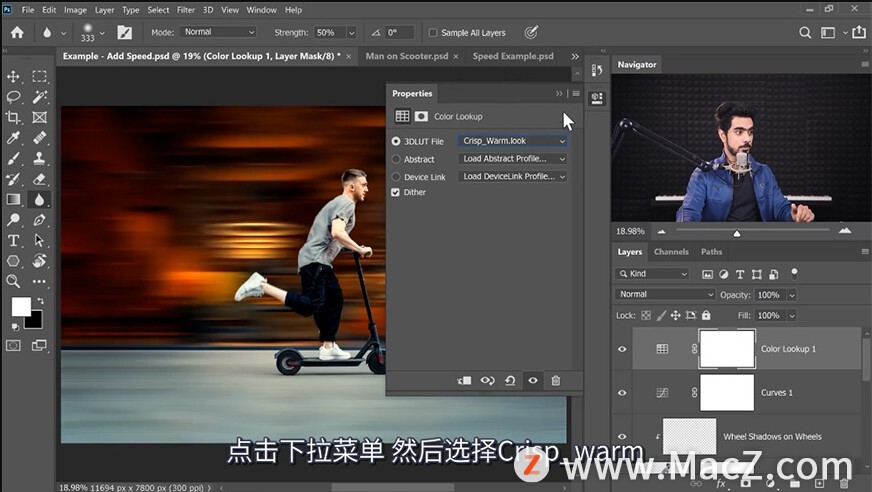Viewport: 872px width, 492px height.
Task: Open the Window menu
Action: [x=261, y=10]
